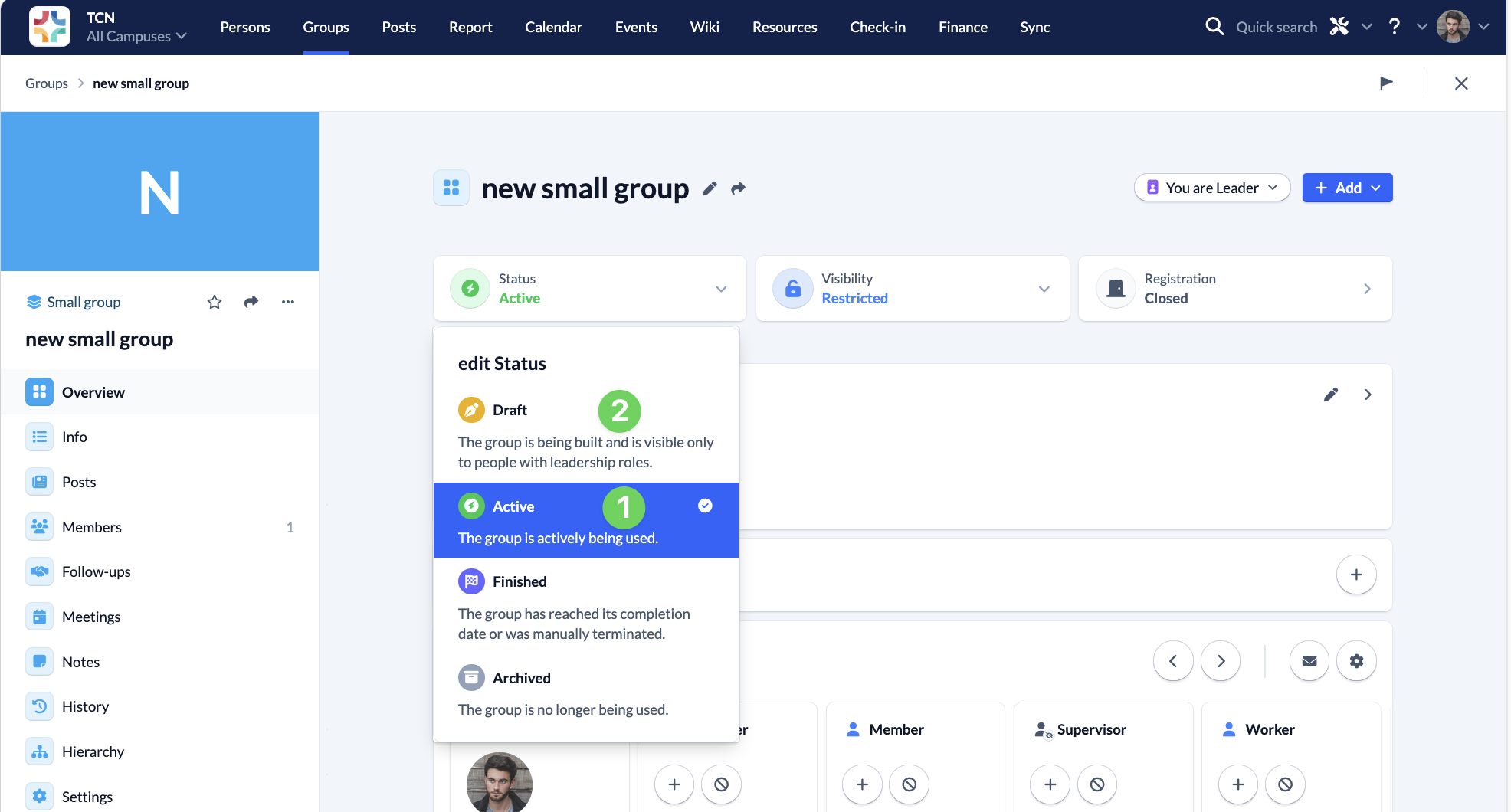The height and width of the screenshot is (812, 1511).
Task: Click the envelope mail icon button
Action: [x=1309, y=661]
